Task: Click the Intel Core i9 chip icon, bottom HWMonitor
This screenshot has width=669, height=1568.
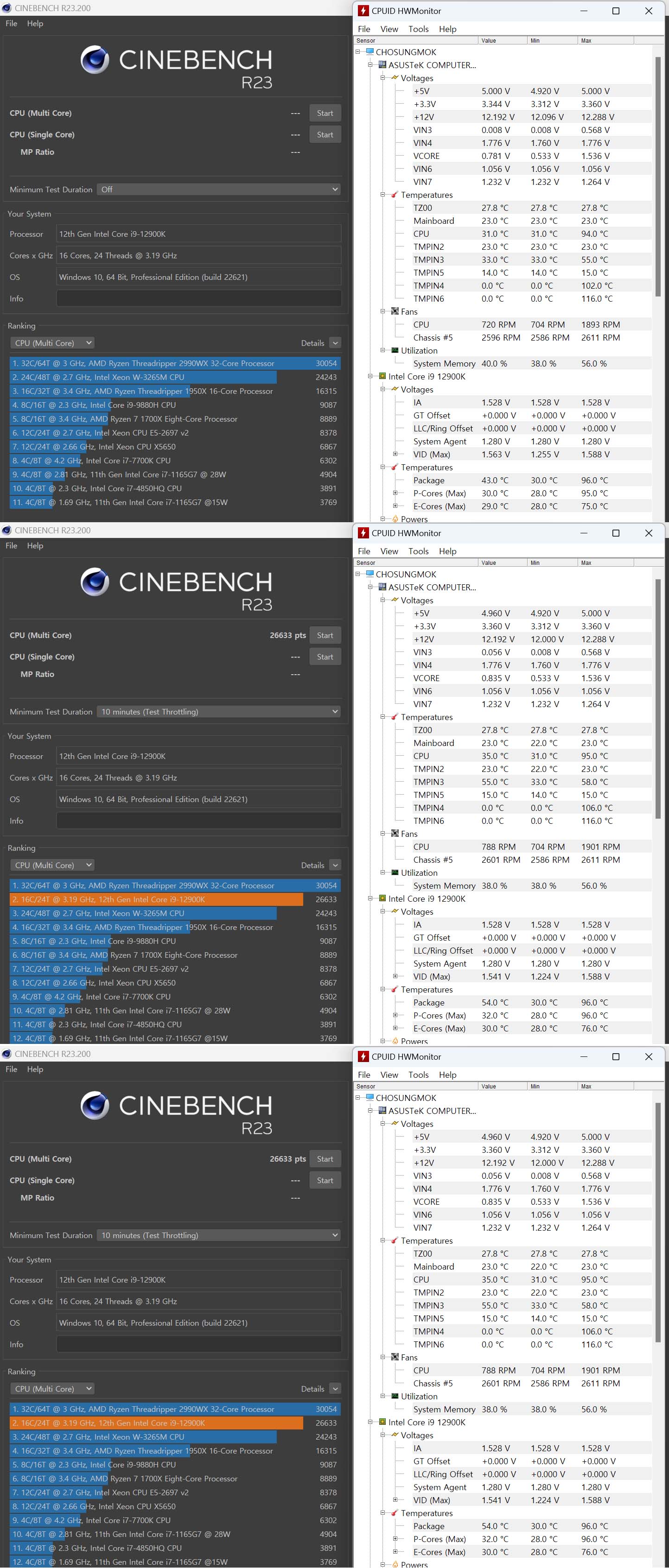Action: tap(382, 1422)
